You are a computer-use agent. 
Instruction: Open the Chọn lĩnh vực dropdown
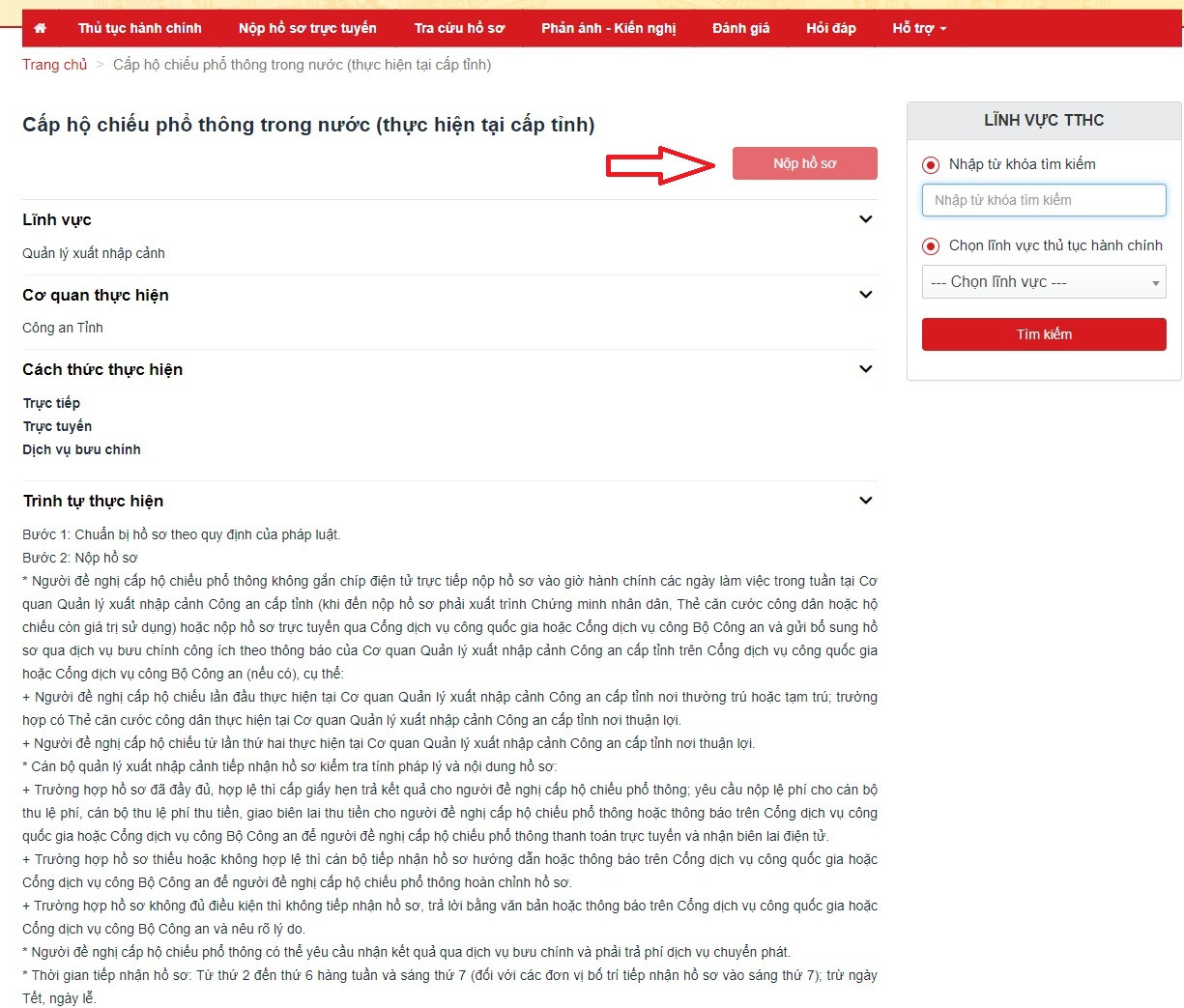(x=1044, y=282)
